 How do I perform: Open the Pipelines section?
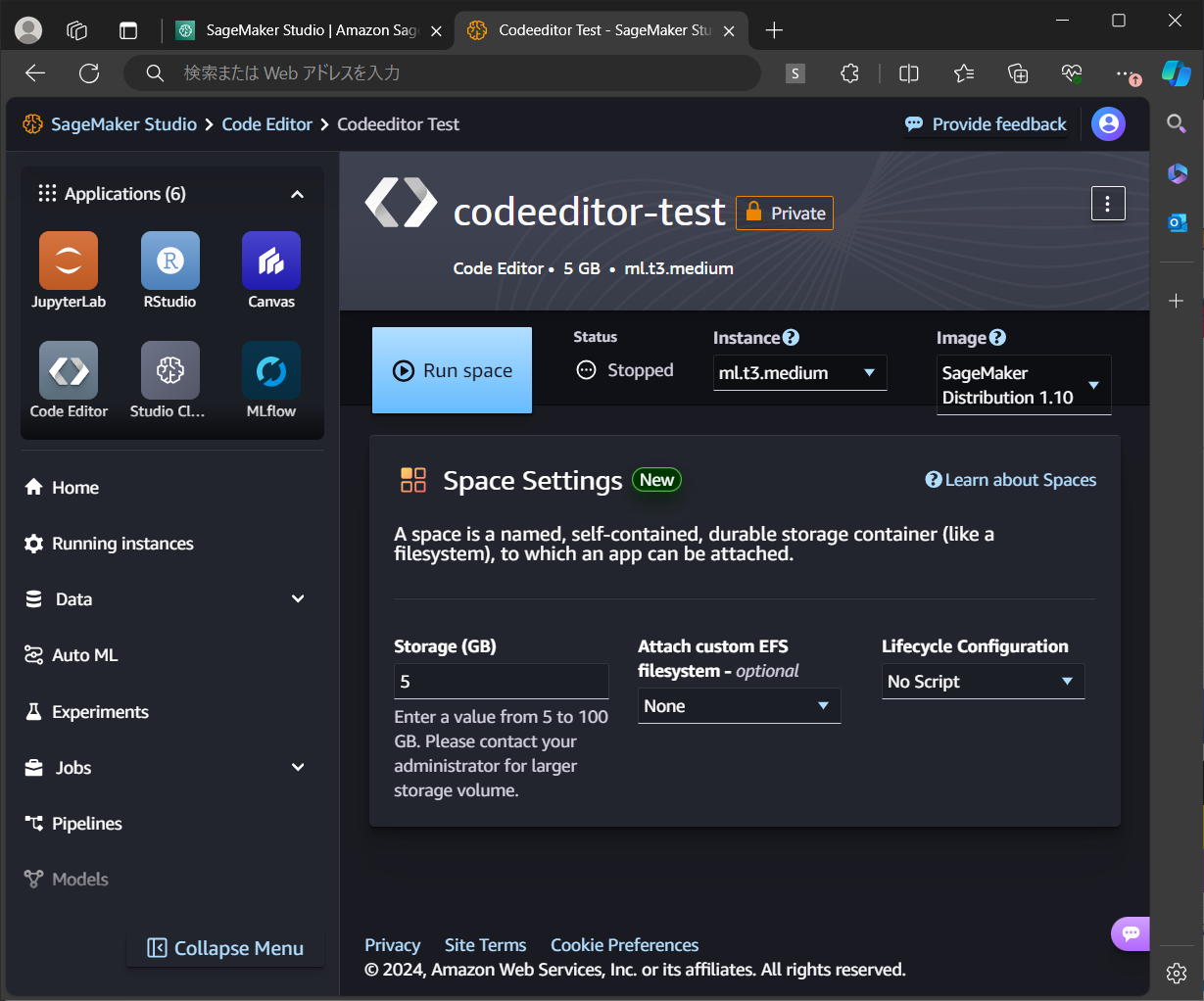pos(85,824)
